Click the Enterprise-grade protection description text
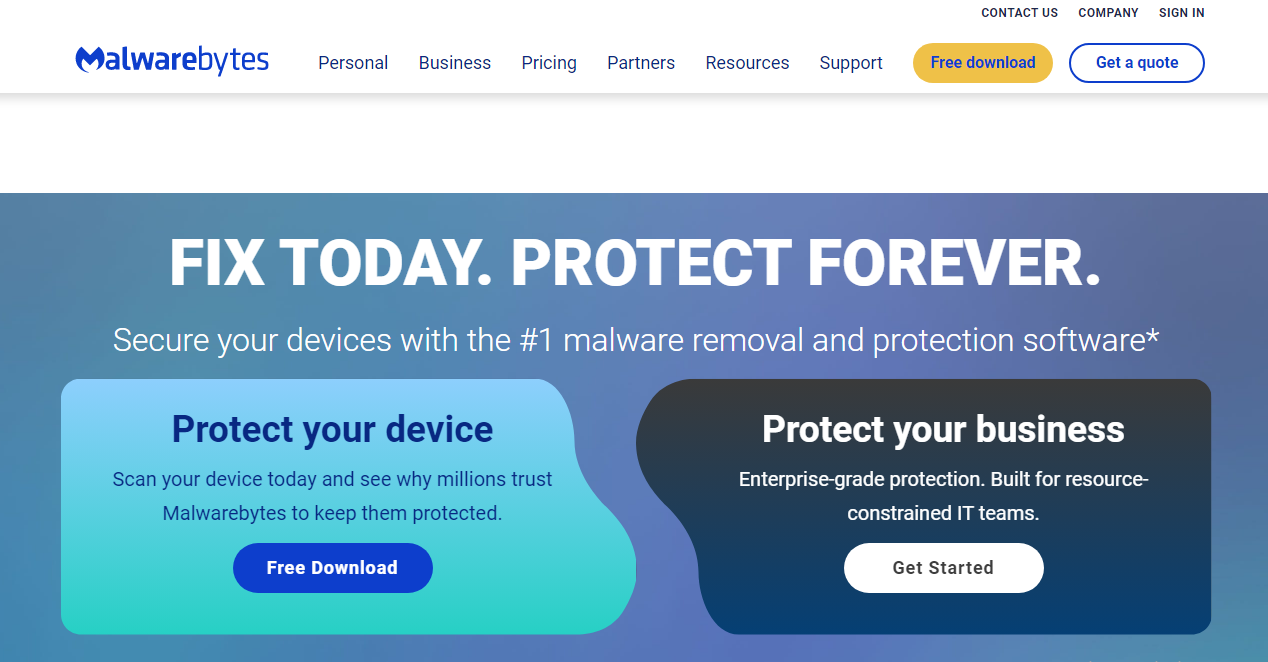This screenshot has height=662, width=1268. (943, 496)
